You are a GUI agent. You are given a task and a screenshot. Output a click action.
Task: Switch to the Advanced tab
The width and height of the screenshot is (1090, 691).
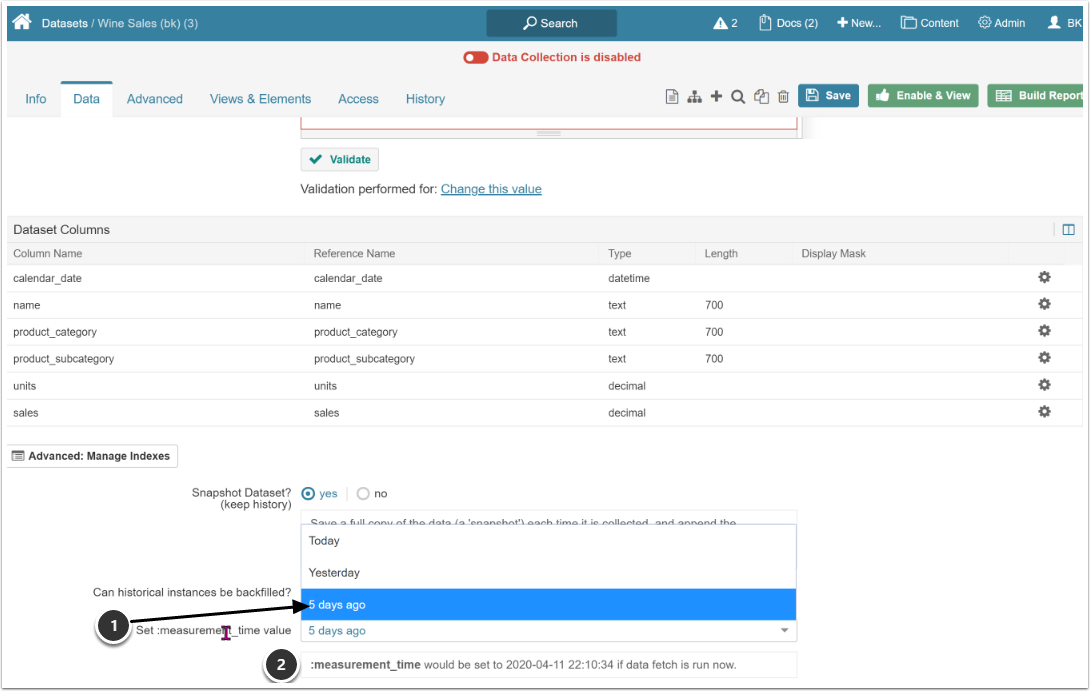[x=154, y=99]
